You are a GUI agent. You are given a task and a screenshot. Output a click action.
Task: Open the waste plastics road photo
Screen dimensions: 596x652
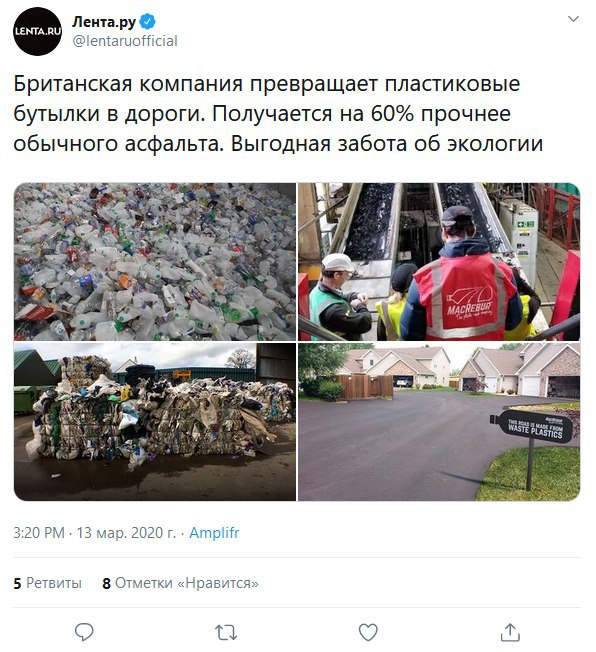point(439,422)
